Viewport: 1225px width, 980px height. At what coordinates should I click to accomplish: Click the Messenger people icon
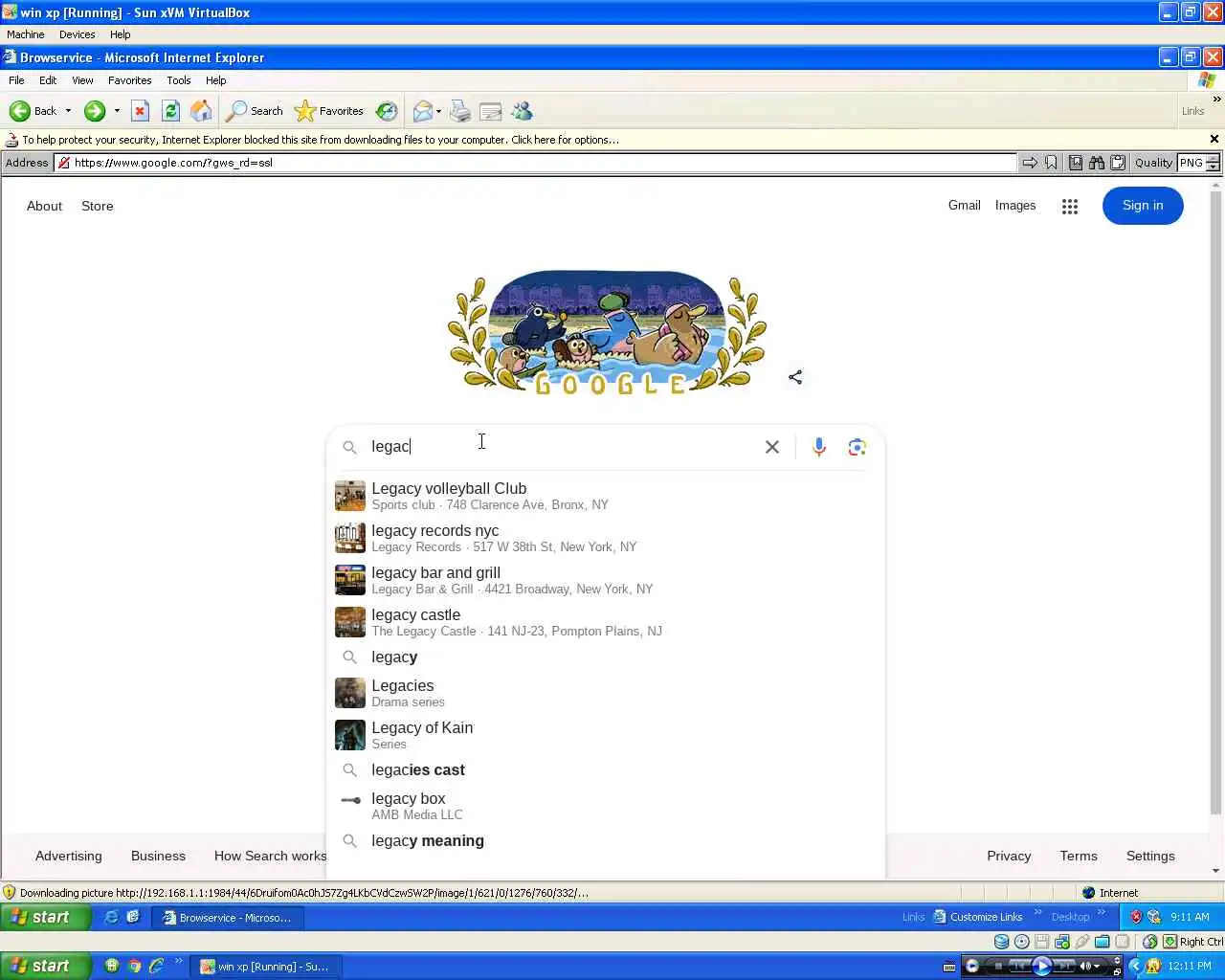click(x=522, y=111)
